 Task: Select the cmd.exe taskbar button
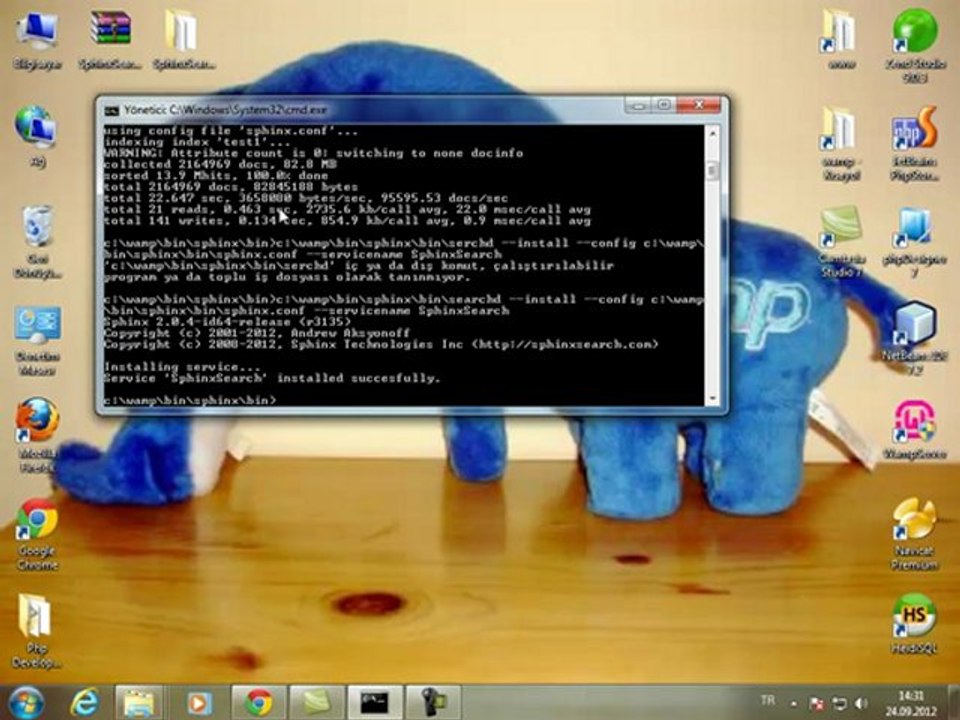375,702
